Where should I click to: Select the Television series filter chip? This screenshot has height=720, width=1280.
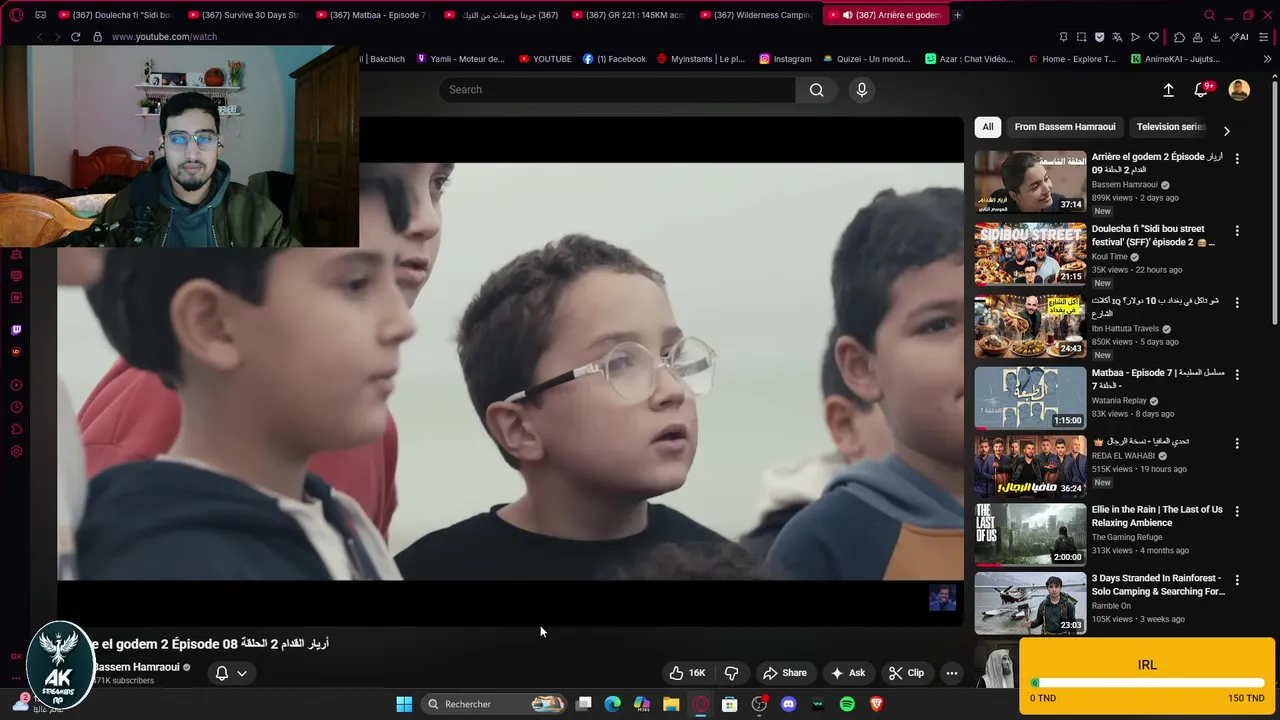1171,127
